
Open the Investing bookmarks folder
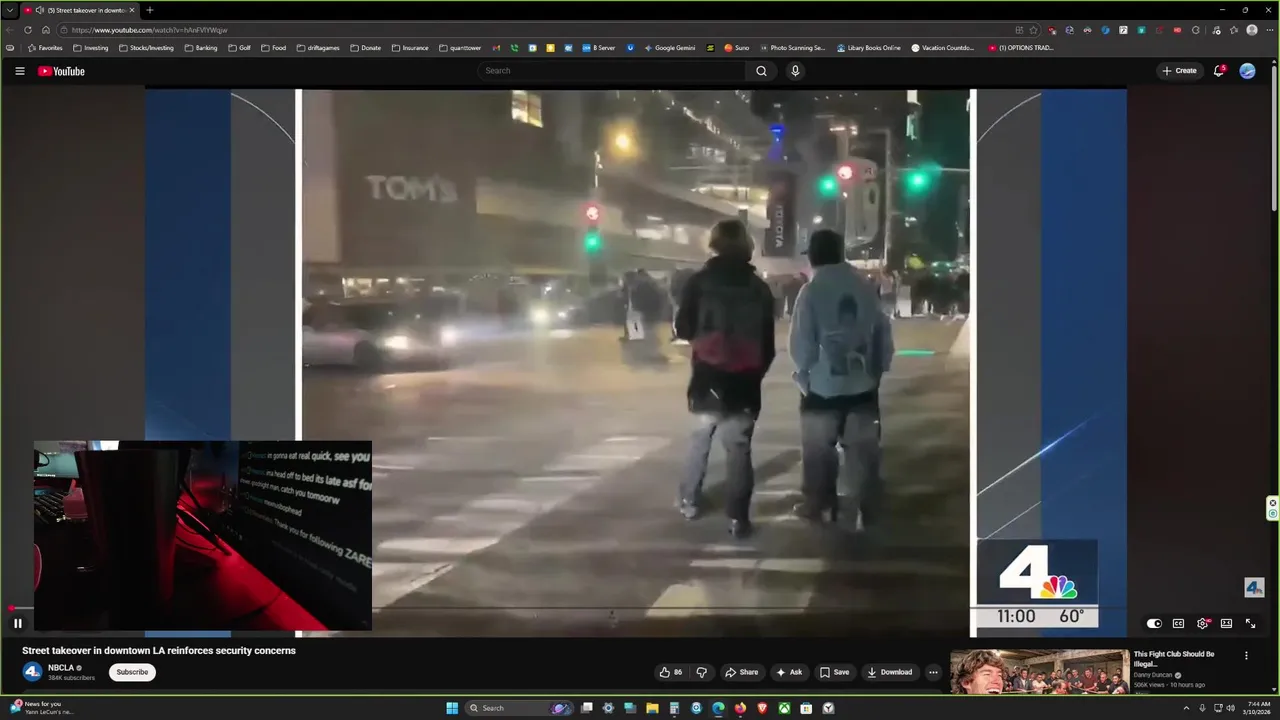pos(90,48)
